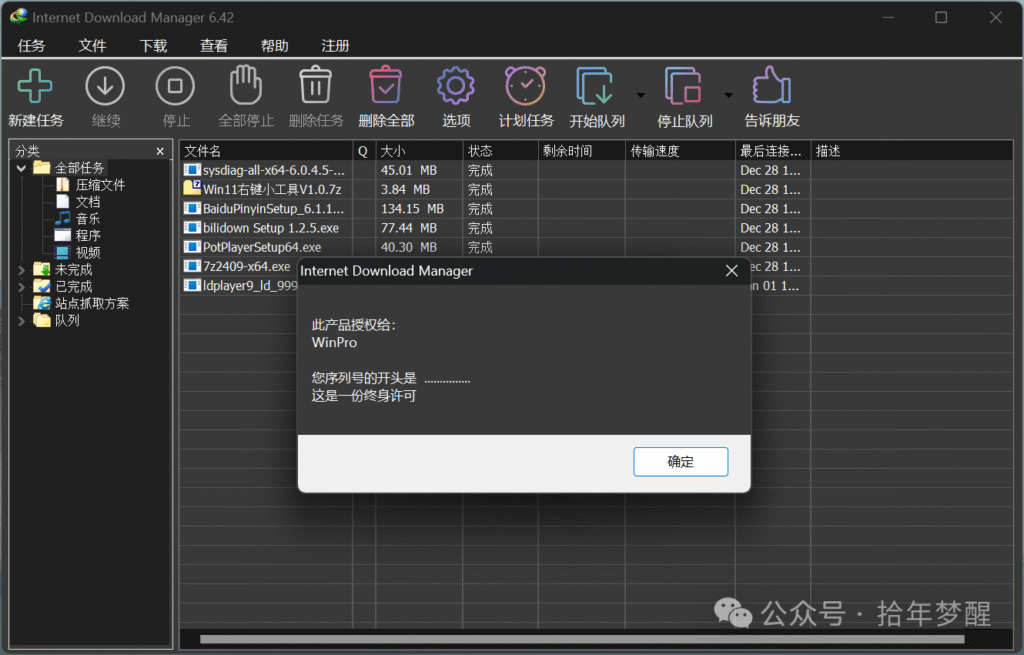Sort by 大小 column header
Image resolution: width=1024 pixels, height=655 pixels.
[419, 151]
